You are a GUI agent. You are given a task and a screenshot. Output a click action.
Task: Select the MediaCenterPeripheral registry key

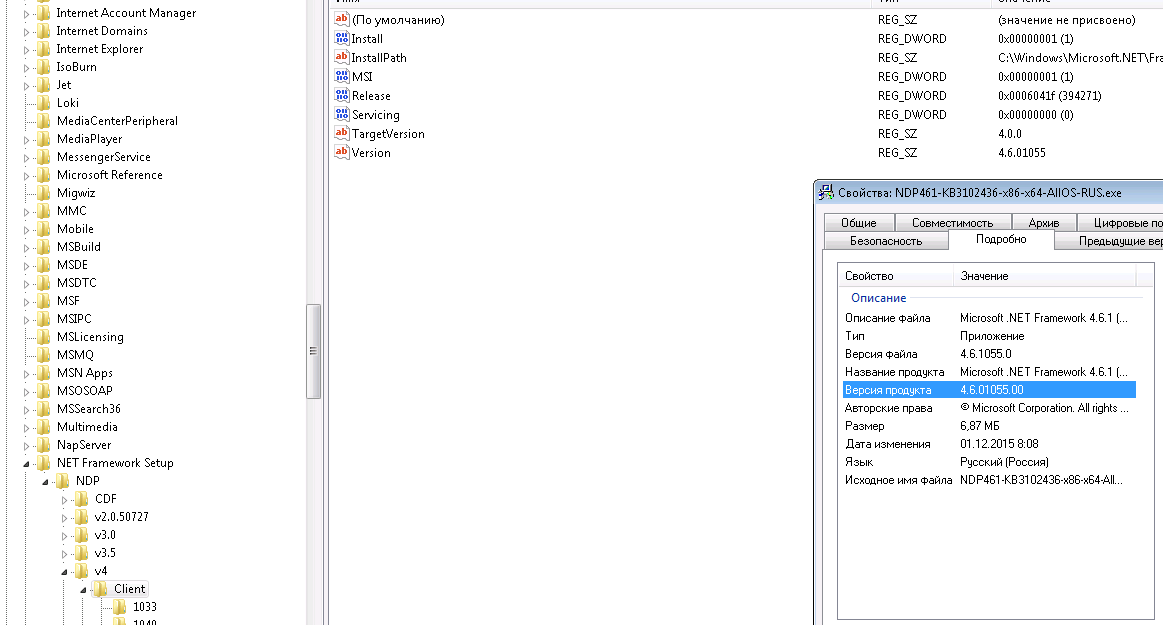(x=117, y=121)
